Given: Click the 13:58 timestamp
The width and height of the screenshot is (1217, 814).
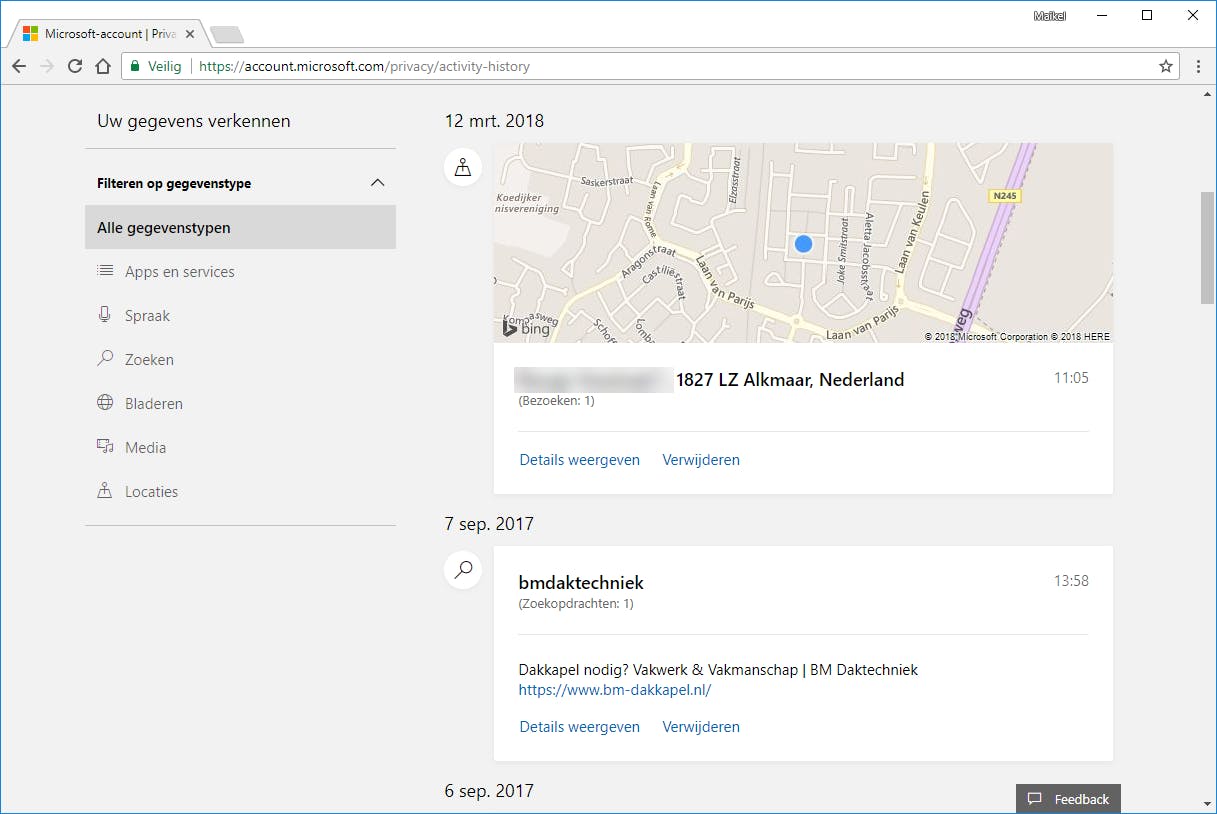Looking at the screenshot, I should tap(1071, 581).
